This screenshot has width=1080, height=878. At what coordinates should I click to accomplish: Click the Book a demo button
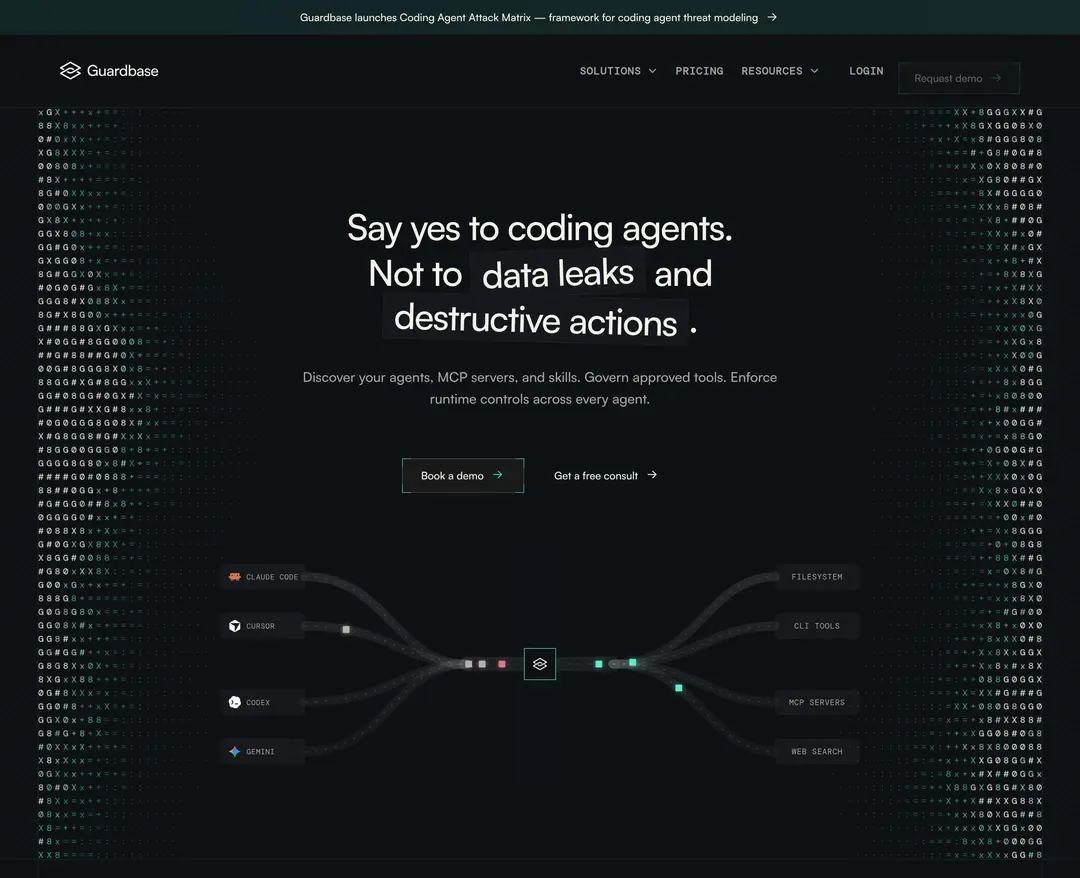coord(463,475)
